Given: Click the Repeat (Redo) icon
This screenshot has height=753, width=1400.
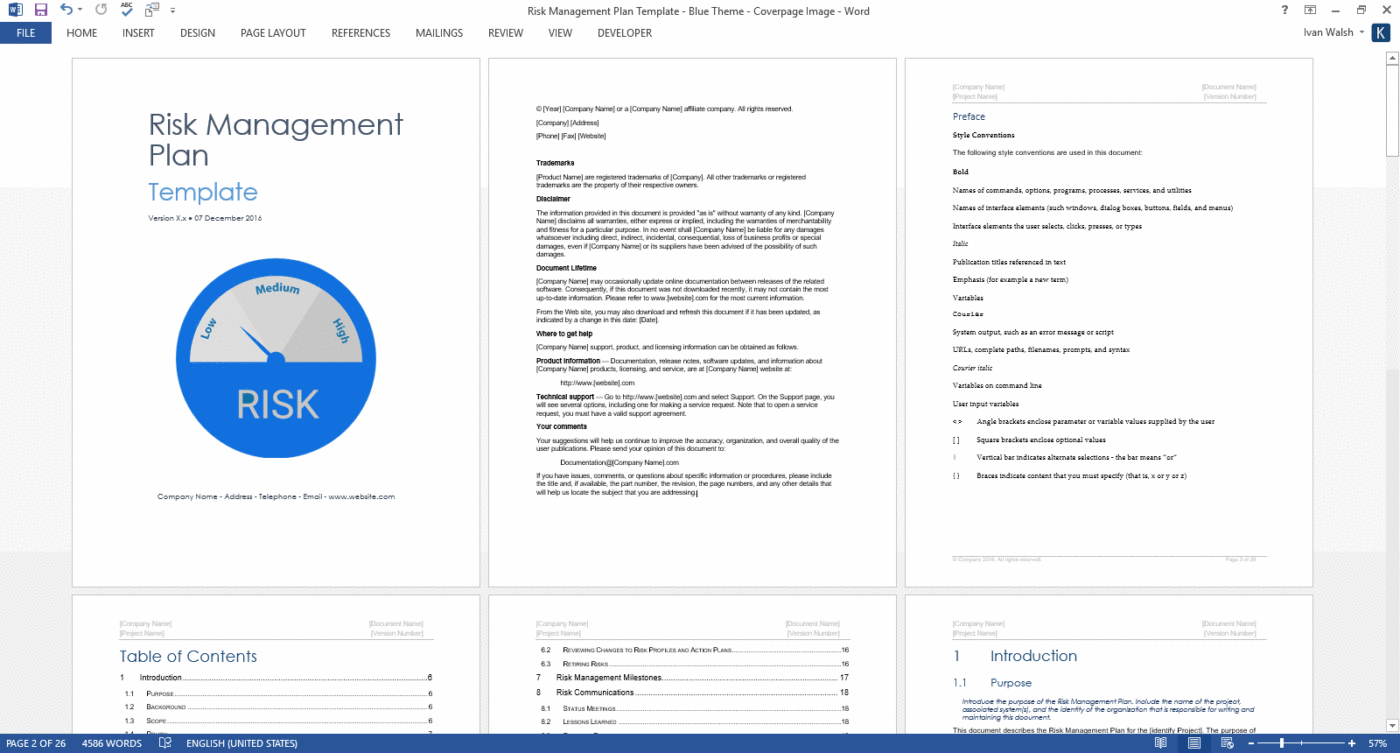Looking at the screenshot, I should coord(100,9).
